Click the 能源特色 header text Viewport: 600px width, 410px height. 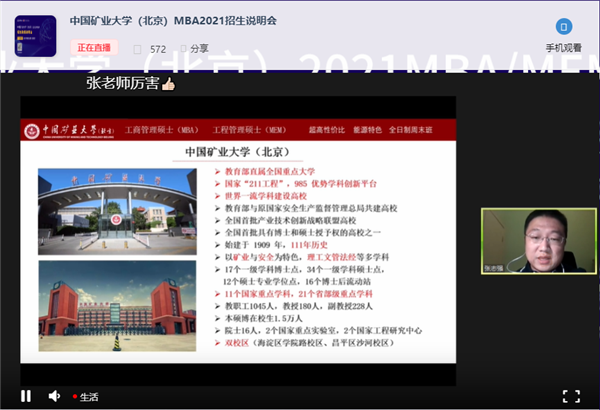(x=367, y=130)
